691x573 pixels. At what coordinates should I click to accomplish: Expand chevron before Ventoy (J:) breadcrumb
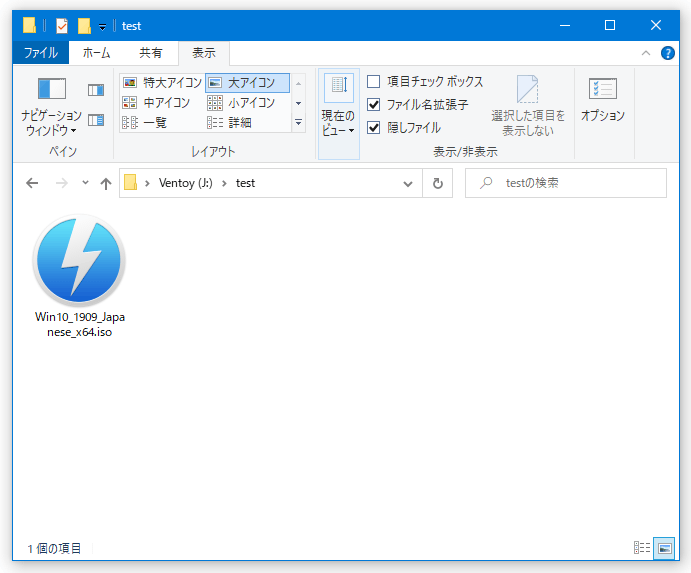pyautogui.click(x=148, y=183)
